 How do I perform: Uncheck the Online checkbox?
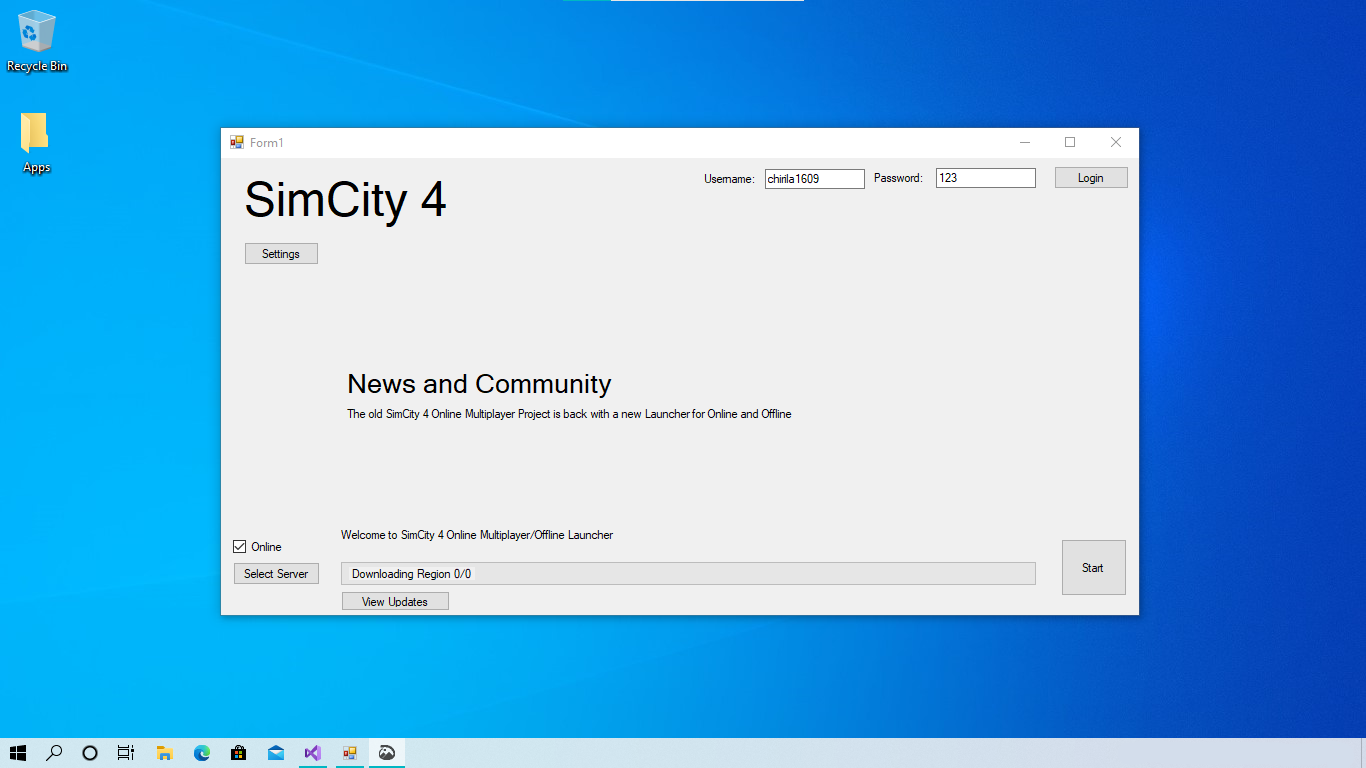point(239,547)
